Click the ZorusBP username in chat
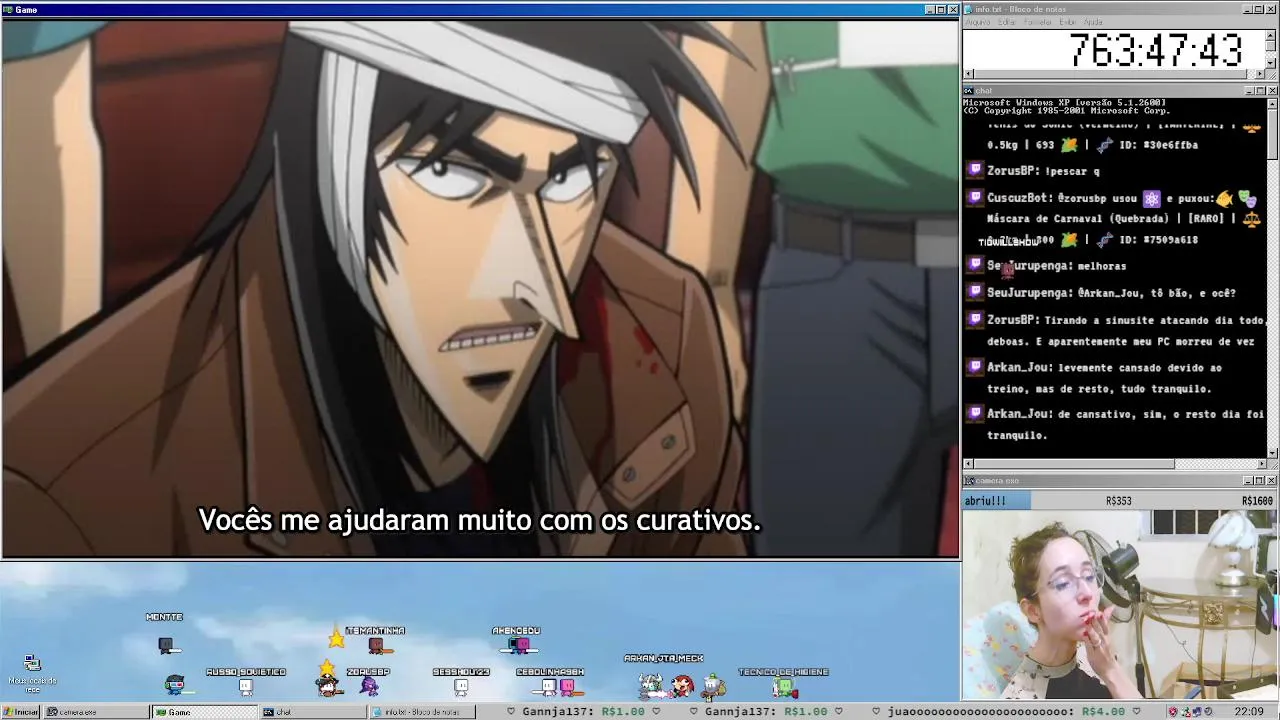This screenshot has height=720, width=1280. (x=1012, y=171)
